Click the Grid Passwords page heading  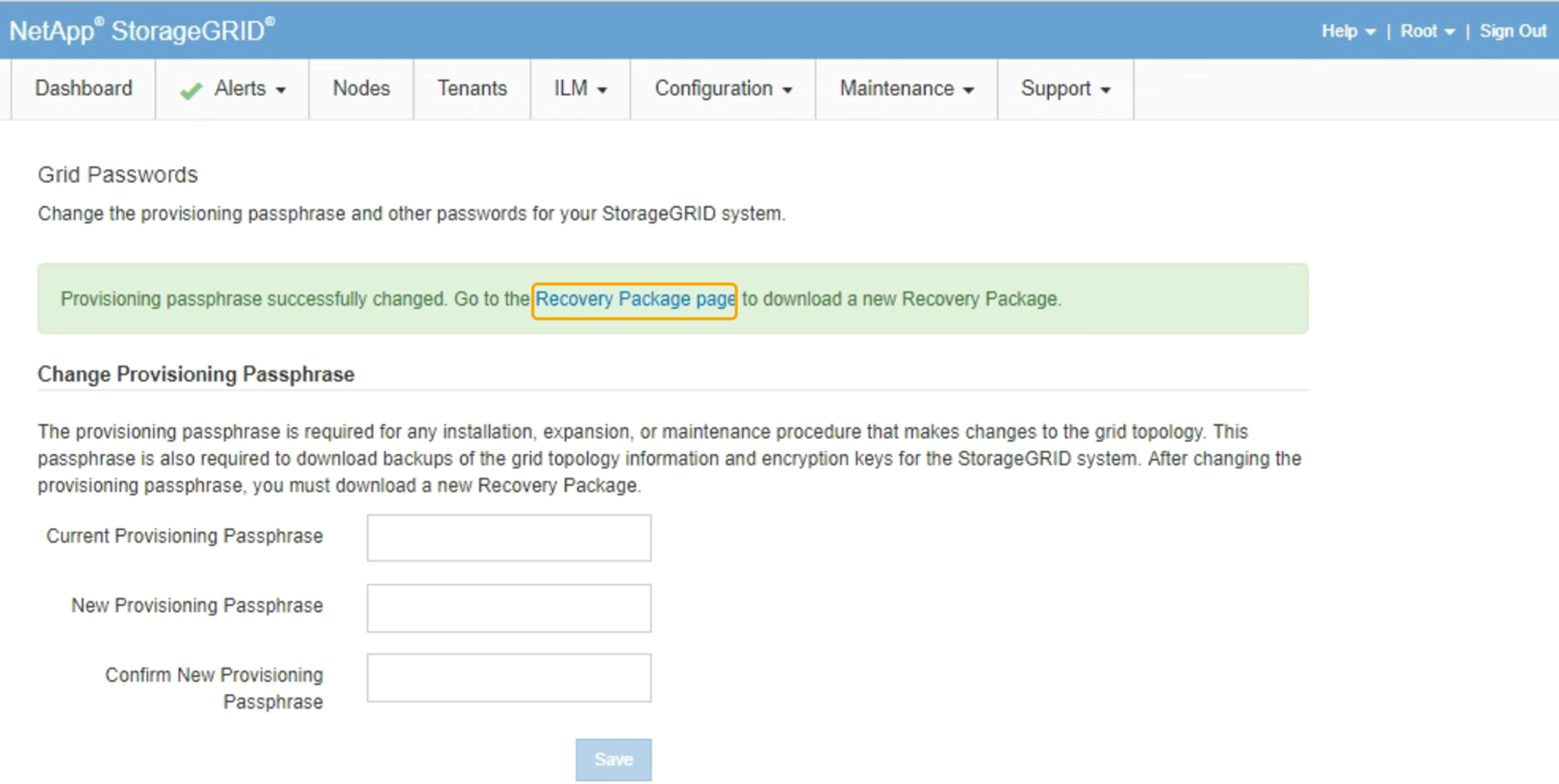tap(117, 175)
